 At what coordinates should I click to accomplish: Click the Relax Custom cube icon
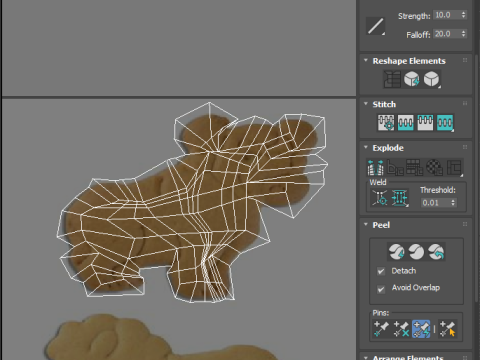tap(432, 79)
